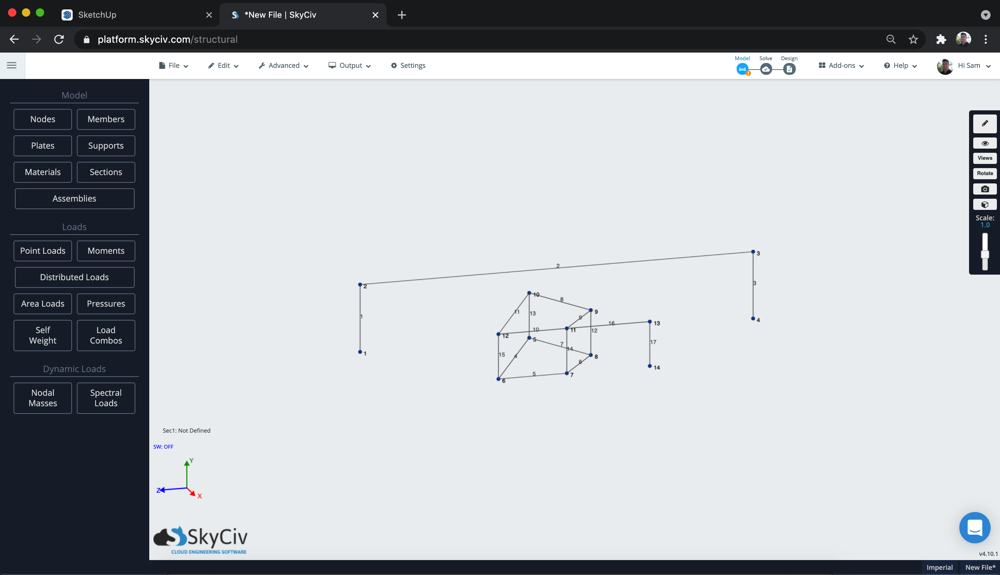Open Chrome three-dot menu

(986, 40)
